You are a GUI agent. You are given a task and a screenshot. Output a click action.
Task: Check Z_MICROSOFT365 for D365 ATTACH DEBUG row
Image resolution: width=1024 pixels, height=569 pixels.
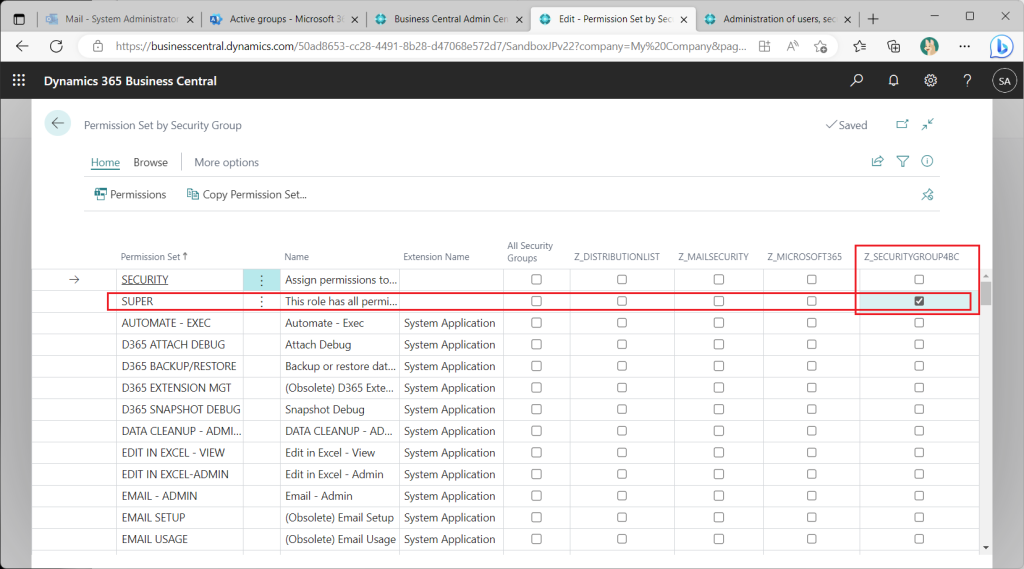(811, 344)
